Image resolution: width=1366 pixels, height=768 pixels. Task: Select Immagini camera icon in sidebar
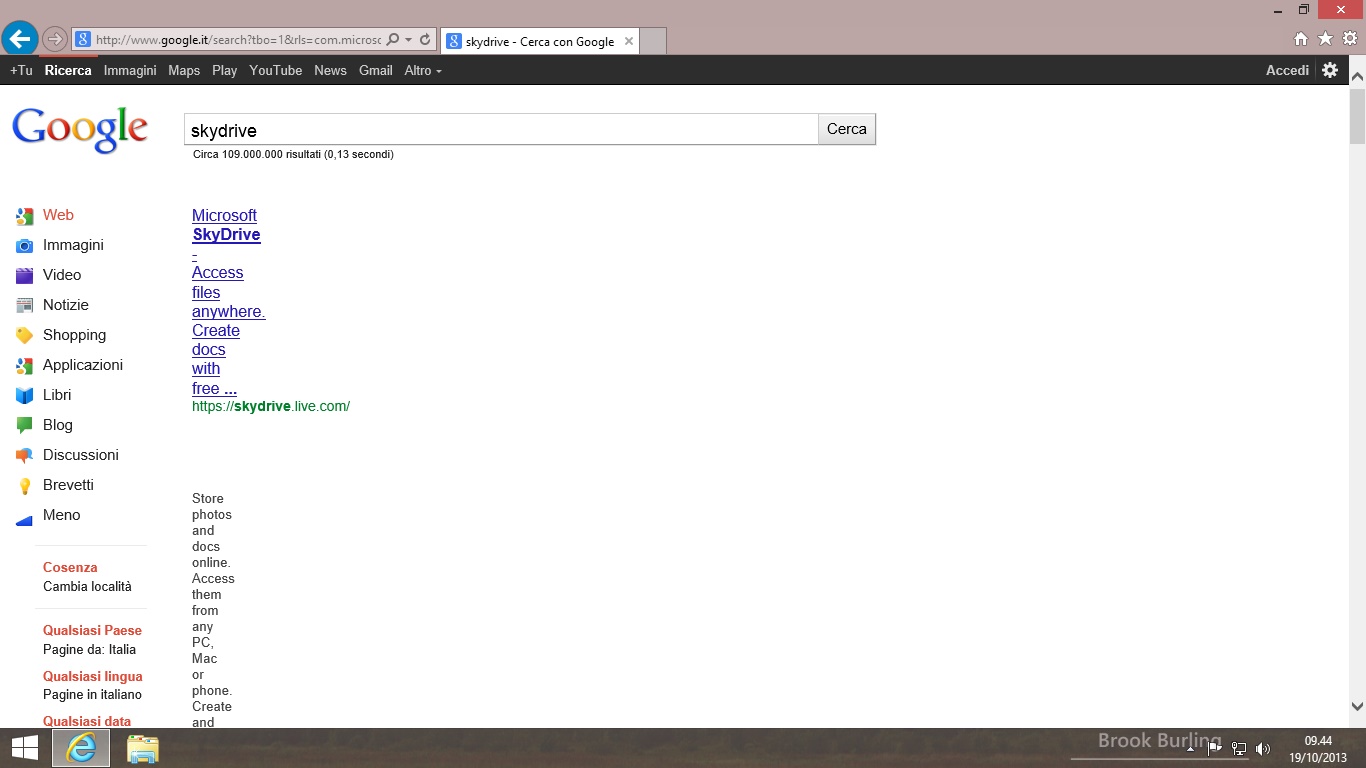25,246
